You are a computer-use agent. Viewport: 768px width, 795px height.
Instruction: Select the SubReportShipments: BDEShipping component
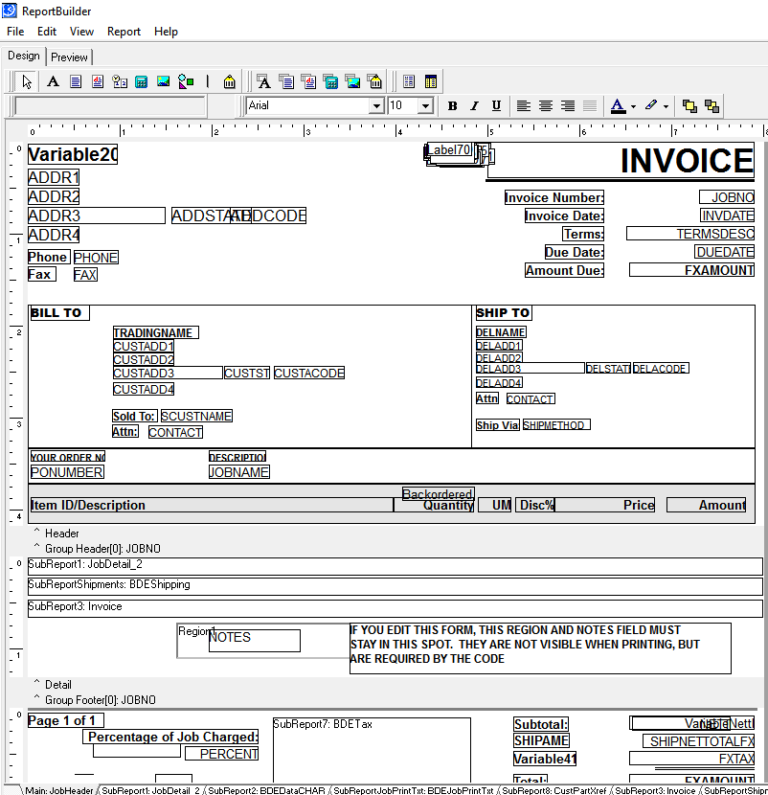[395, 586]
